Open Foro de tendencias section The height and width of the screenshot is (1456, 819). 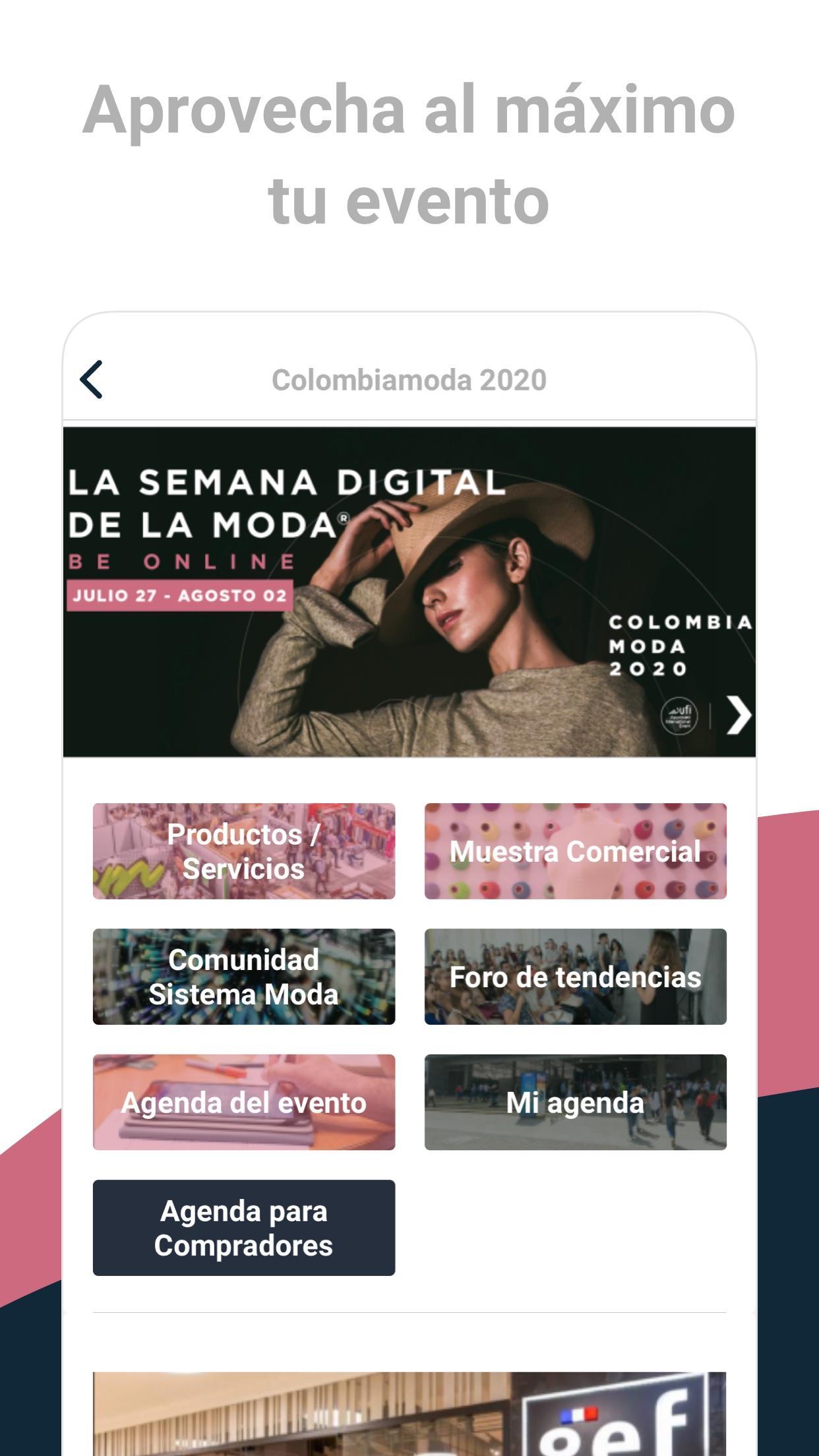[576, 977]
